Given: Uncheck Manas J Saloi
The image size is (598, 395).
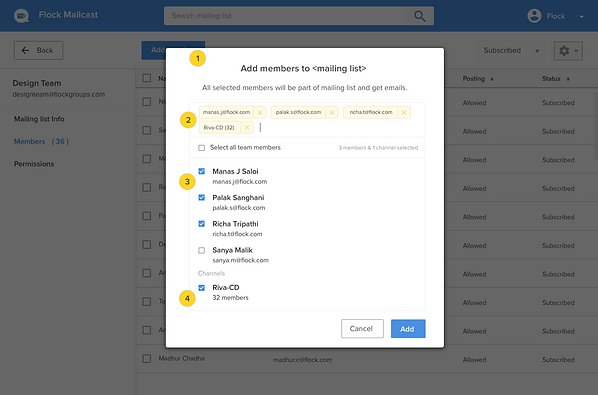Looking at the screenshot, I should click(x=201, y=171).
